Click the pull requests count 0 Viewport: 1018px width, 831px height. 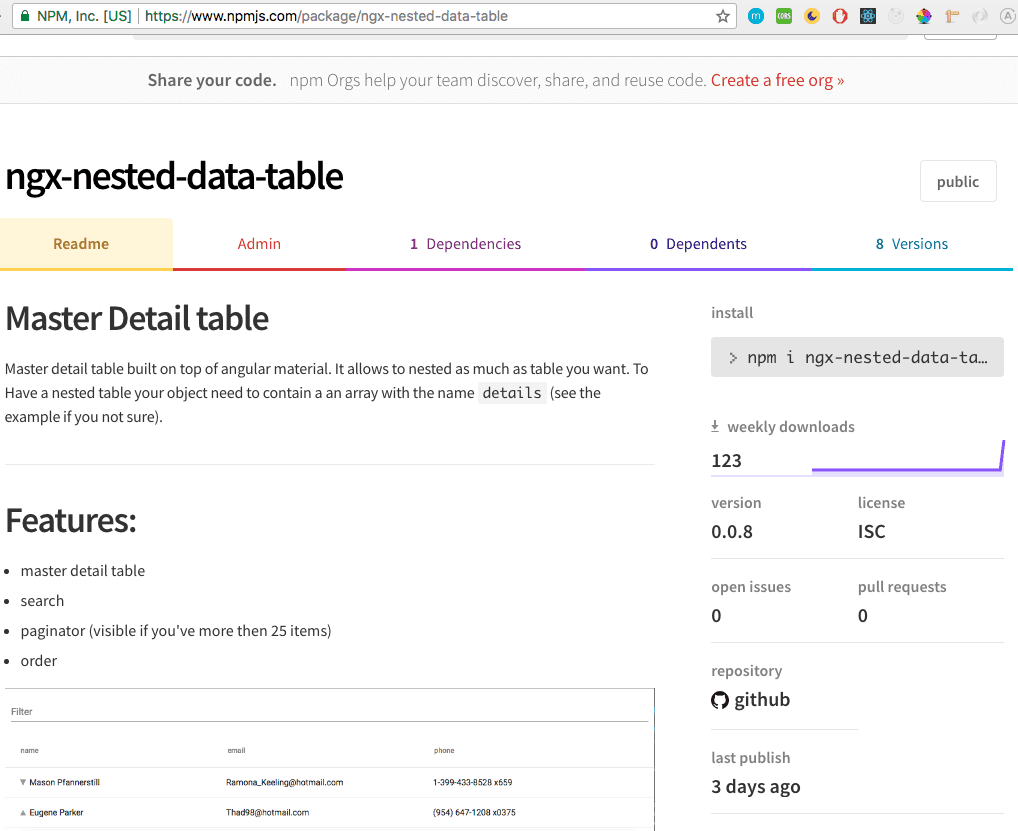point(863,616)
